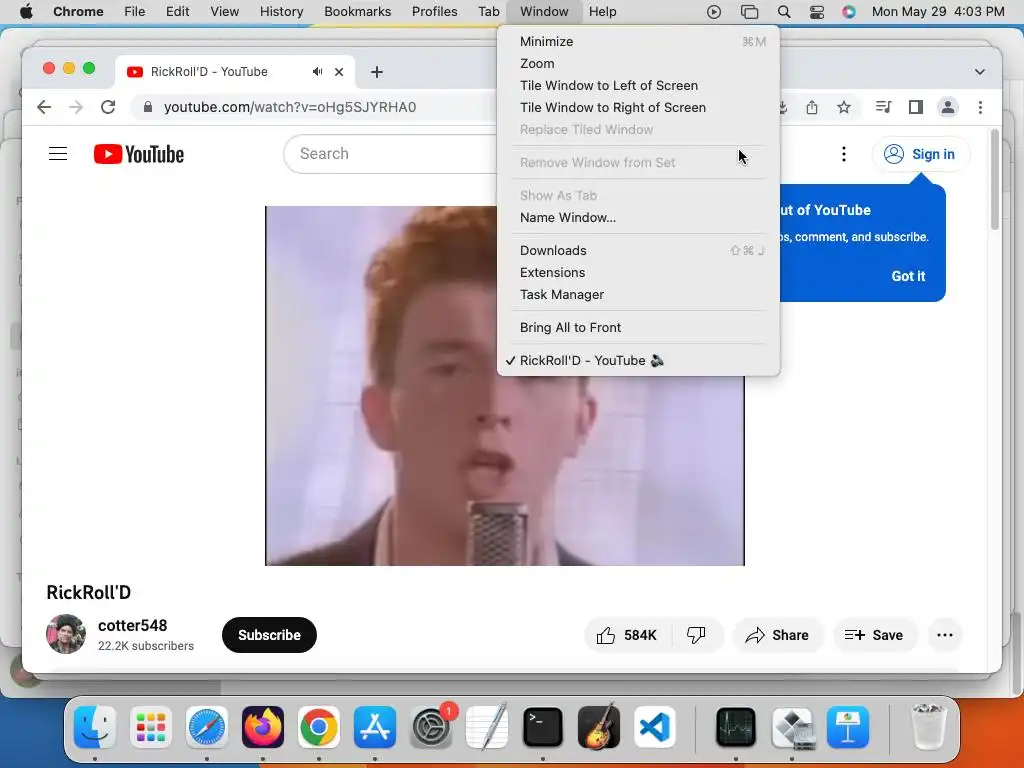Dislike the RickRoll'D video
This screenshot has height=768, width=1024.
pos(697,635)
